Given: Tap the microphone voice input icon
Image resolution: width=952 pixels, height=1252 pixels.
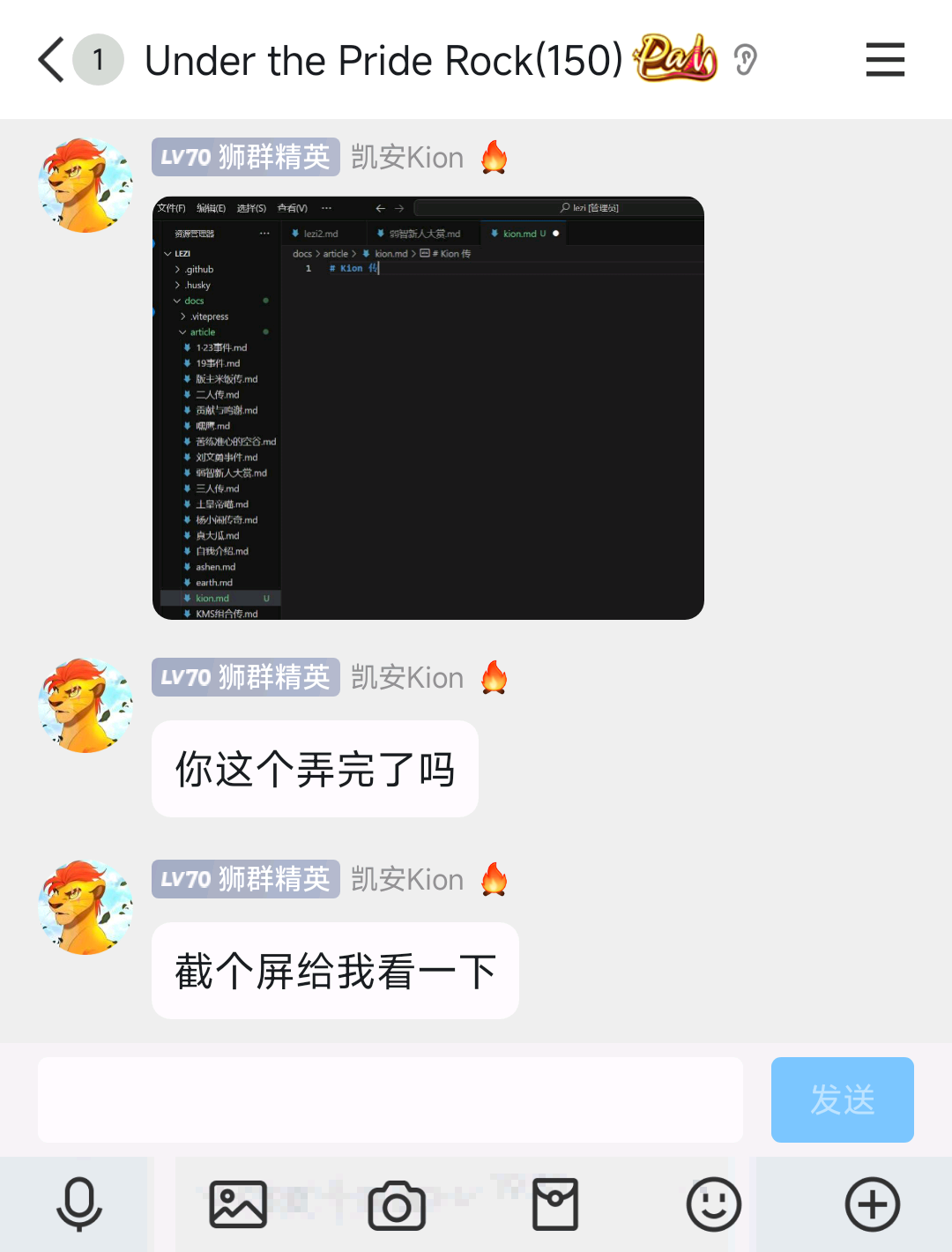Looking at the screenshot, I should pos(79,1204).
